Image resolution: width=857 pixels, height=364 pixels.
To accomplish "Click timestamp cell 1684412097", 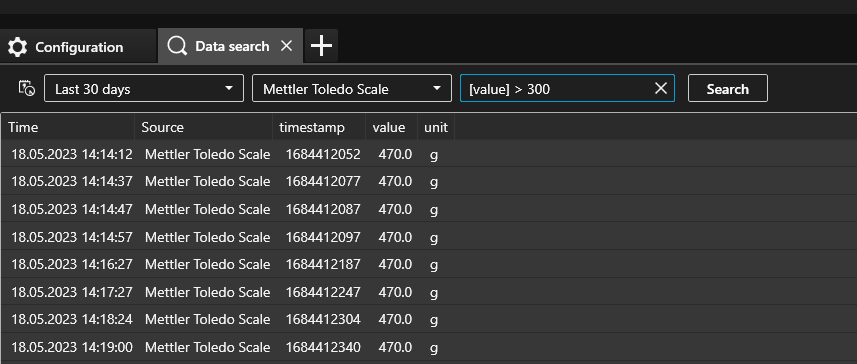I will click(323, 237).
